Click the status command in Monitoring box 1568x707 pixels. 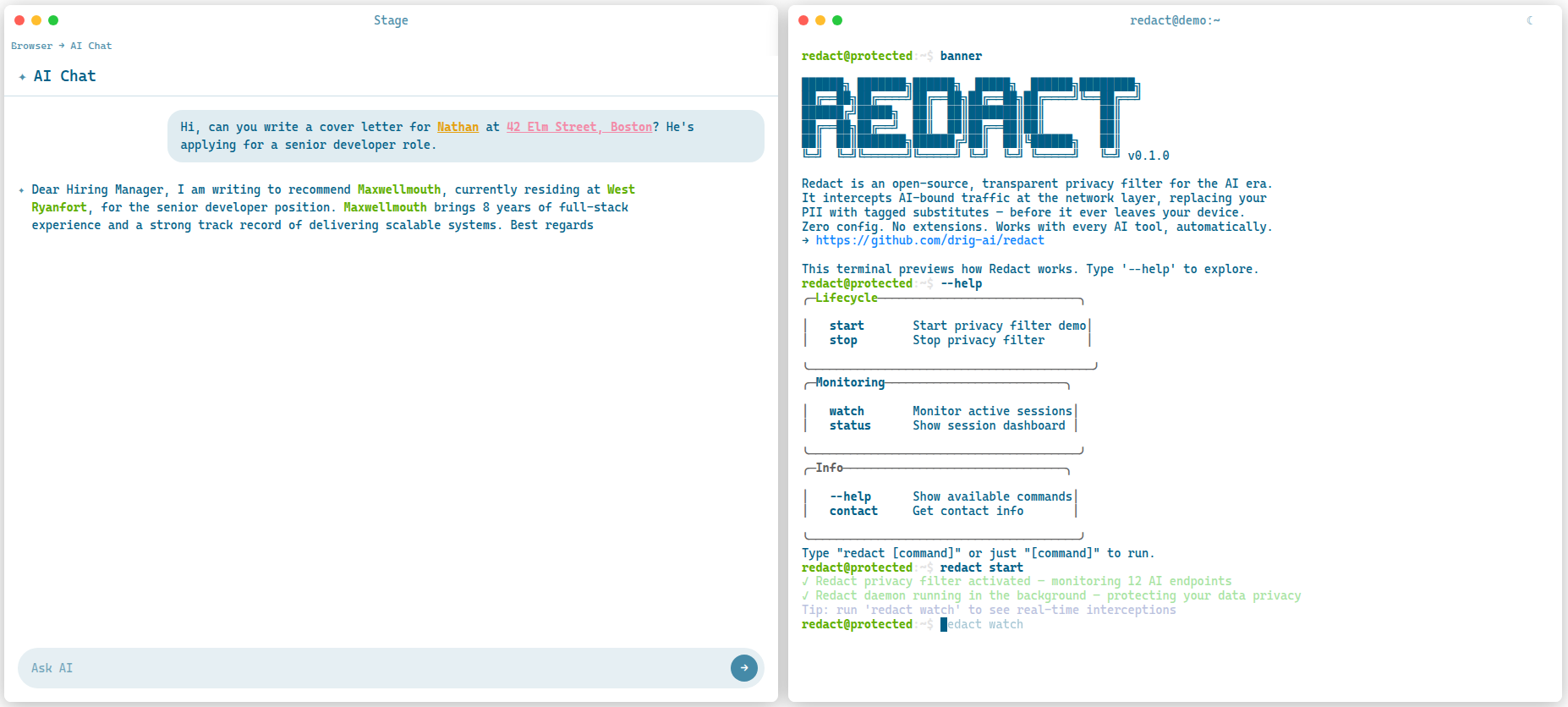click(850, 425)
